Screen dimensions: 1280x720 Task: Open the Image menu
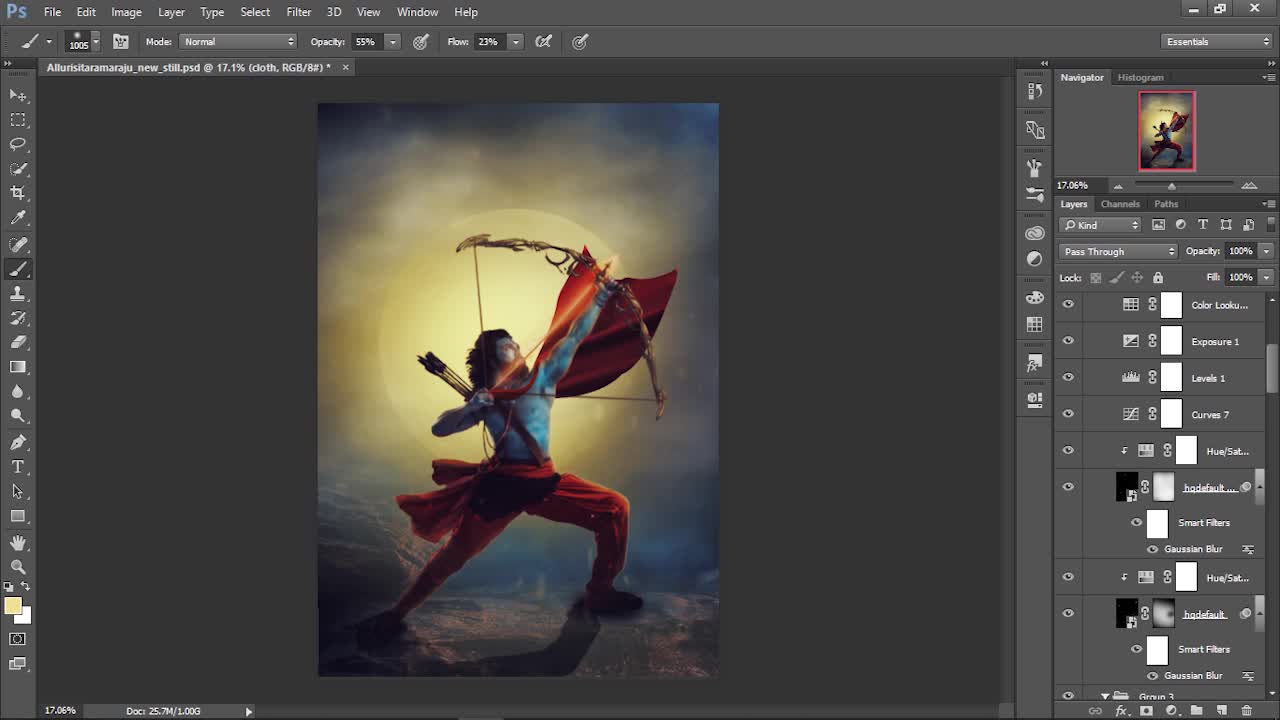click(126, 12)
